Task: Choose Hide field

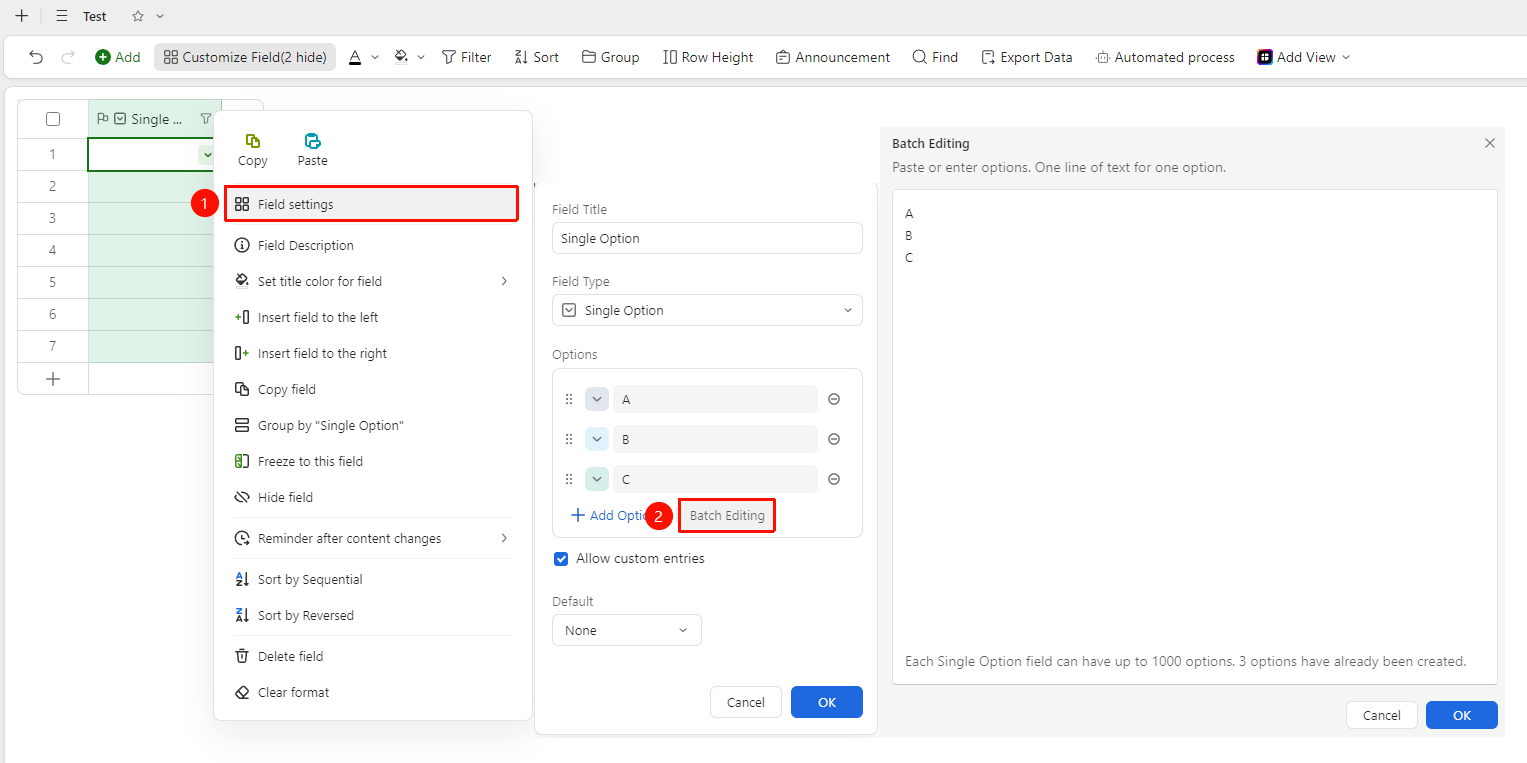Action: (x=372, y=497)
